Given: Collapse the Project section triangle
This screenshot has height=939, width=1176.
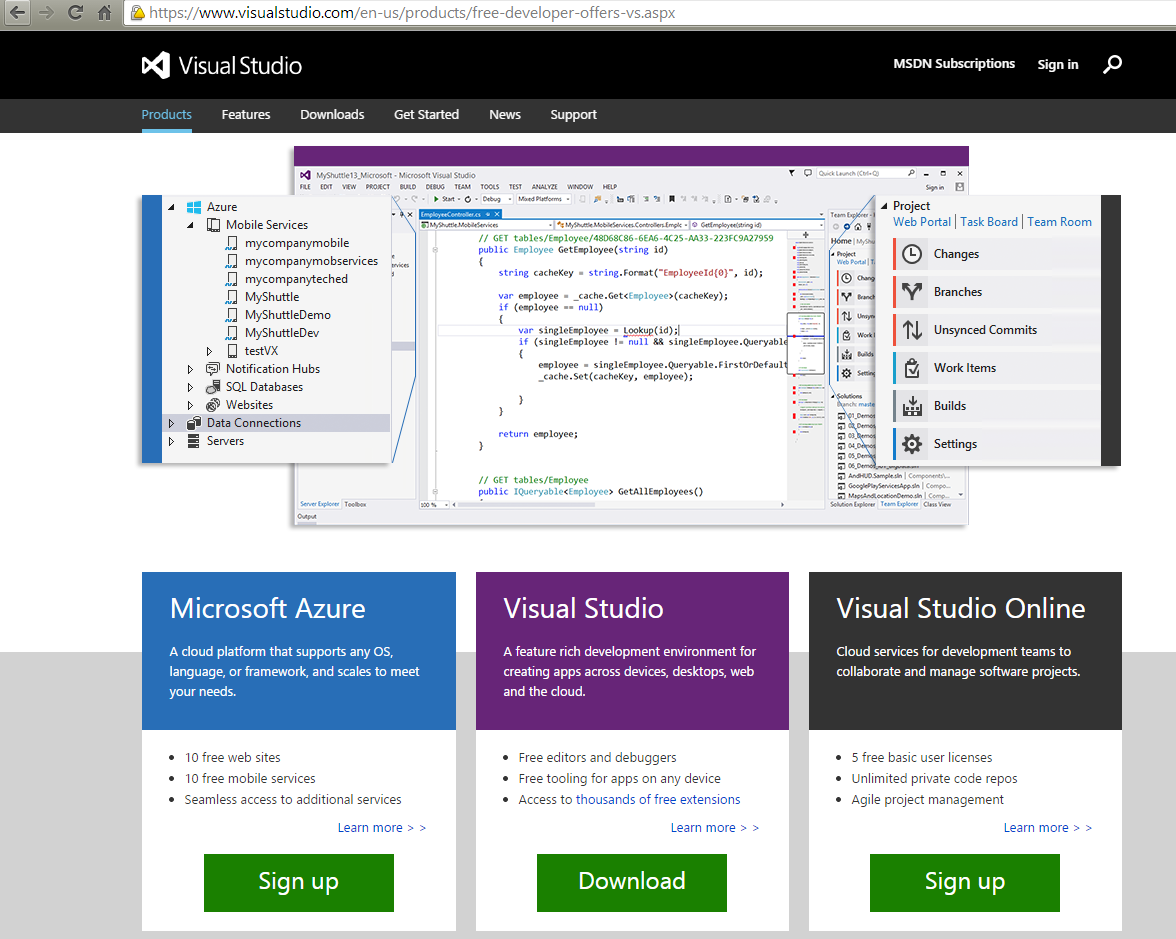Looking at the screenshot, I should tap(884, 206).
